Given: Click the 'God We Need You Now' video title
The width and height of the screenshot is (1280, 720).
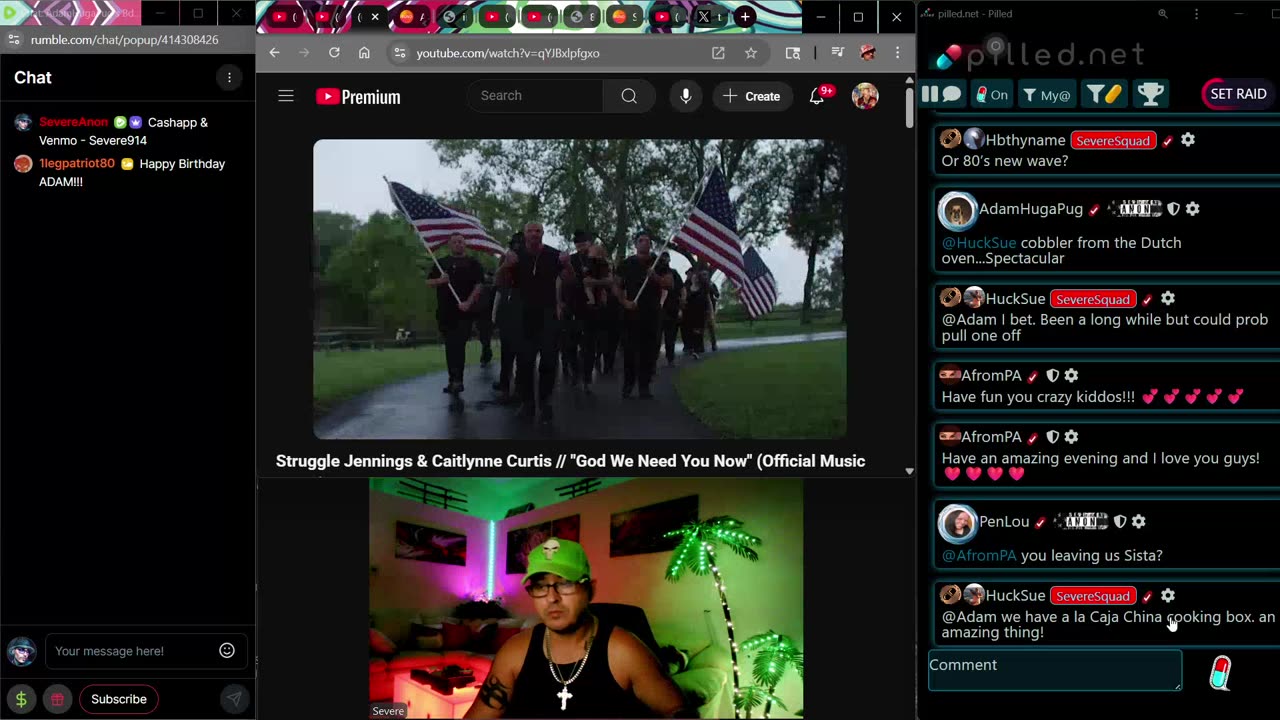Looking at the screenshot, I should (x=570, y=461).
